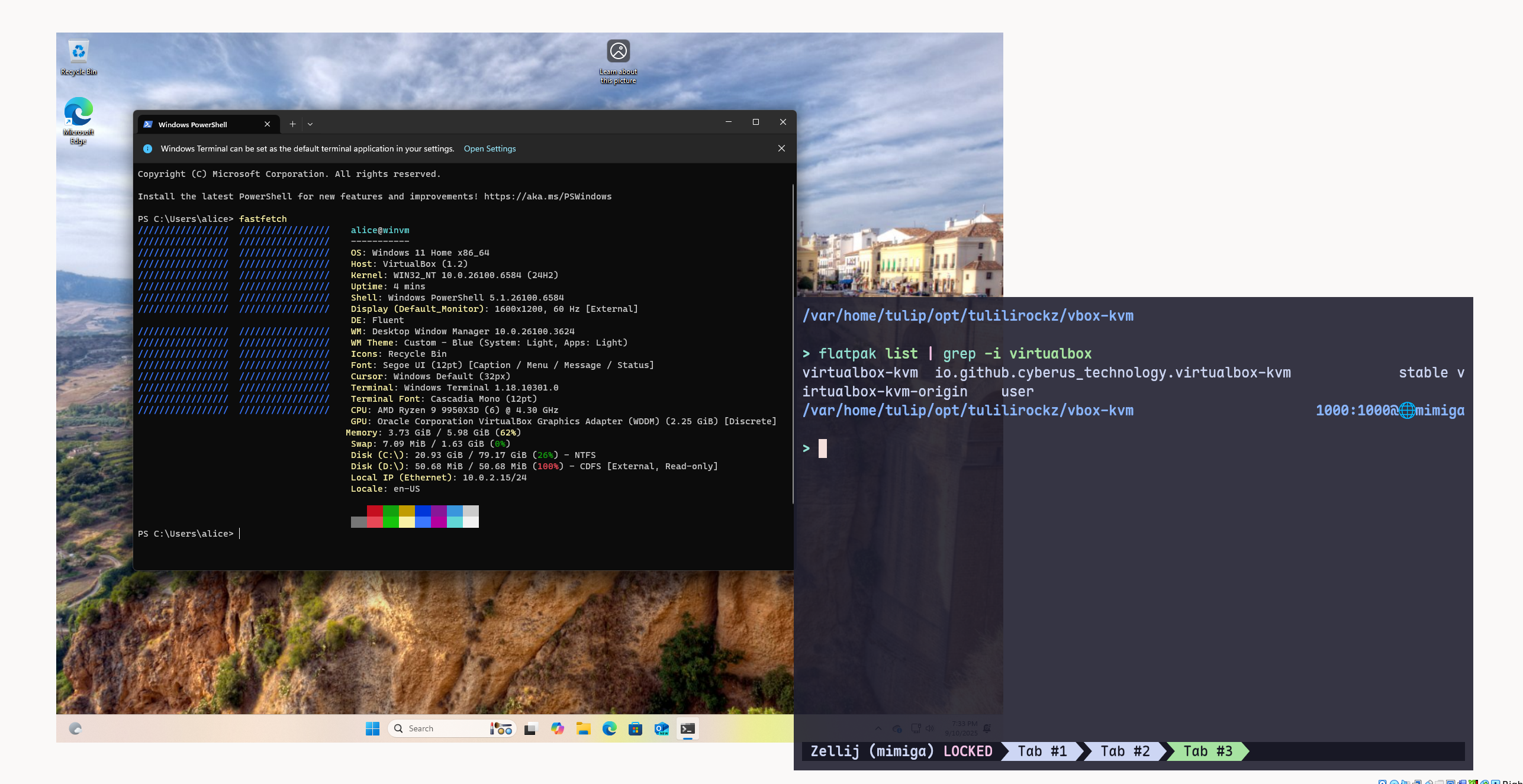The height and width of the screenshot is (784, 1523).
Task: Open File Explorer in the taskbar
Action: click(x=584, y=728)
